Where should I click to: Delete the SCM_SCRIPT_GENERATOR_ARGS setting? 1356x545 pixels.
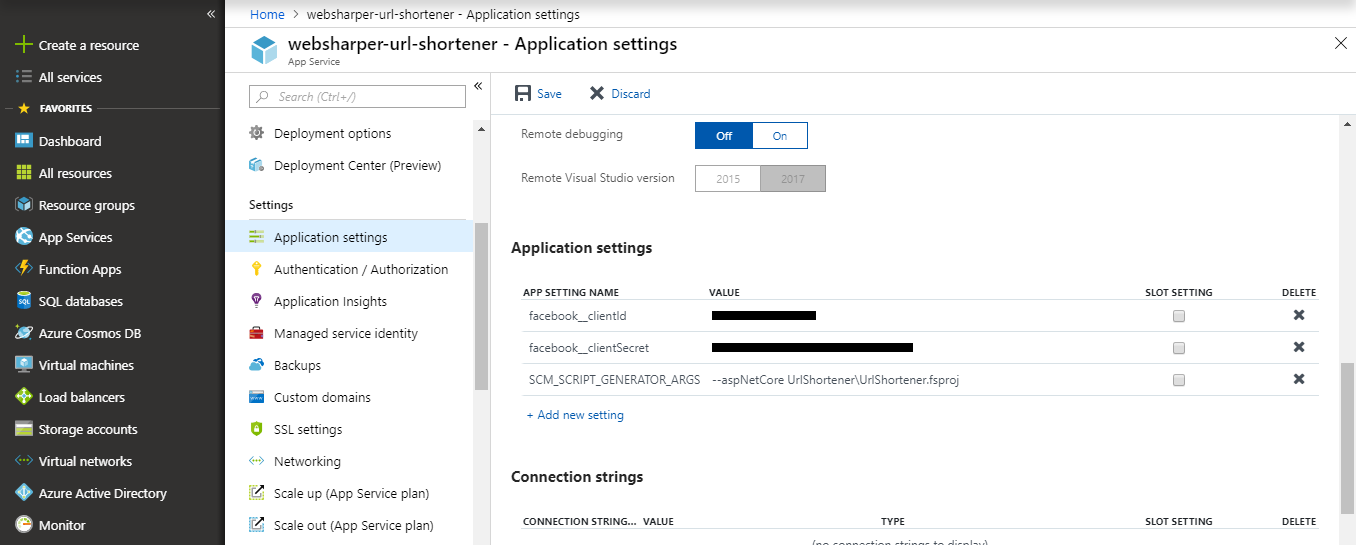[x=1299, y=379]
